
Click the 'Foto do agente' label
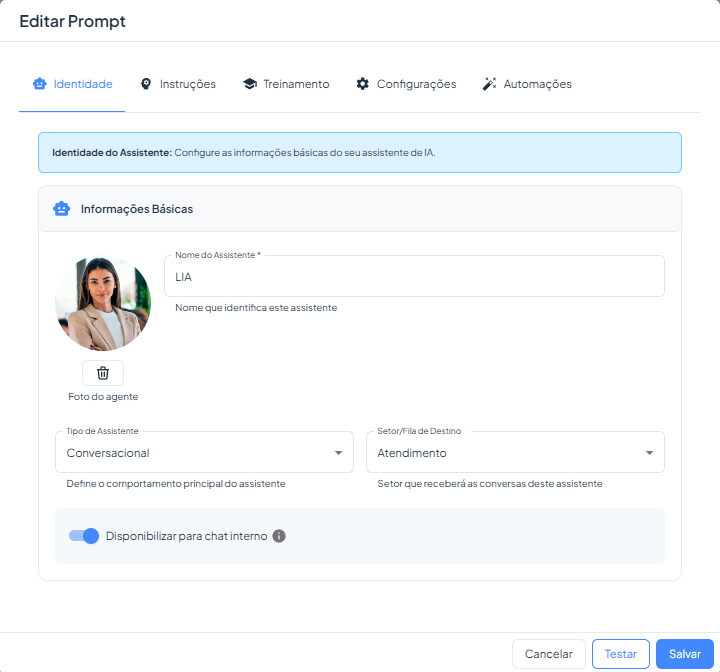[x=103, y=396]
